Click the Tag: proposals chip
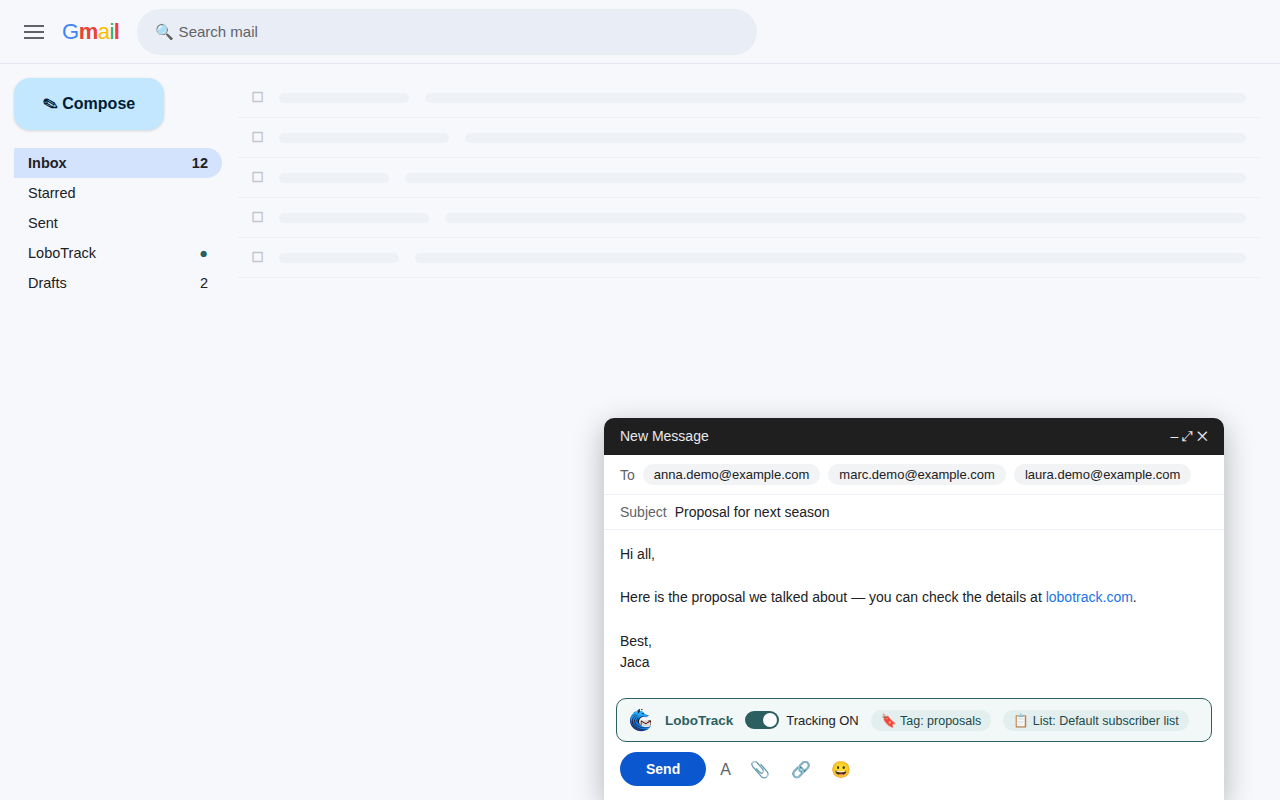1280x800 pixels. [931, 720]
